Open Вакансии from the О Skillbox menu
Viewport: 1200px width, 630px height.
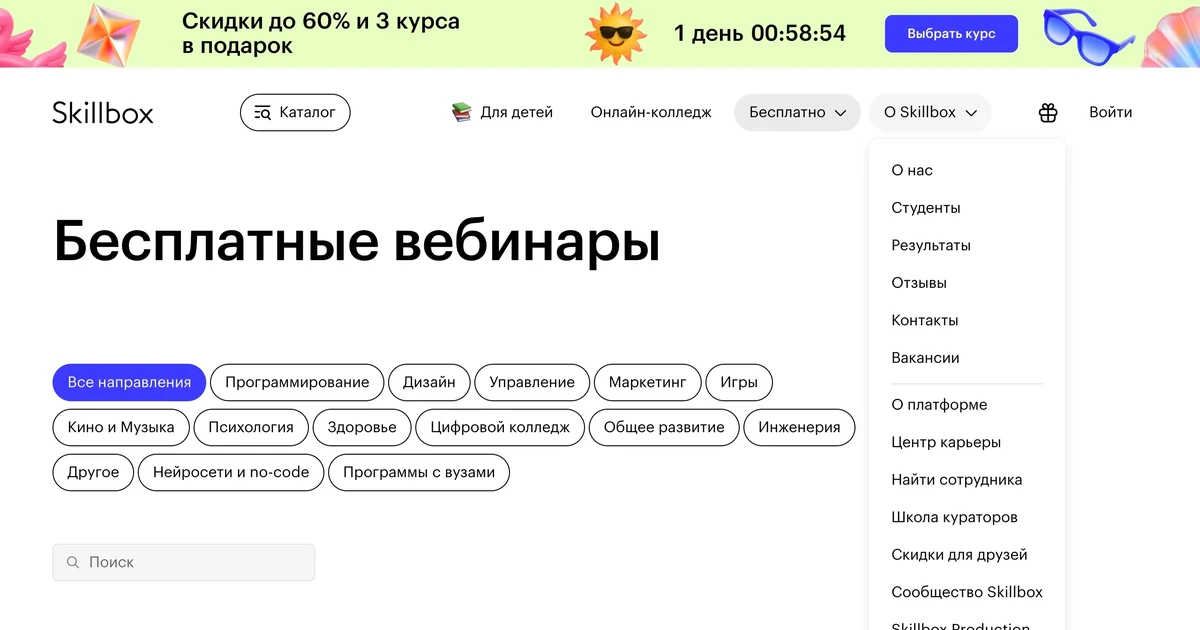[x=924, y=357]
